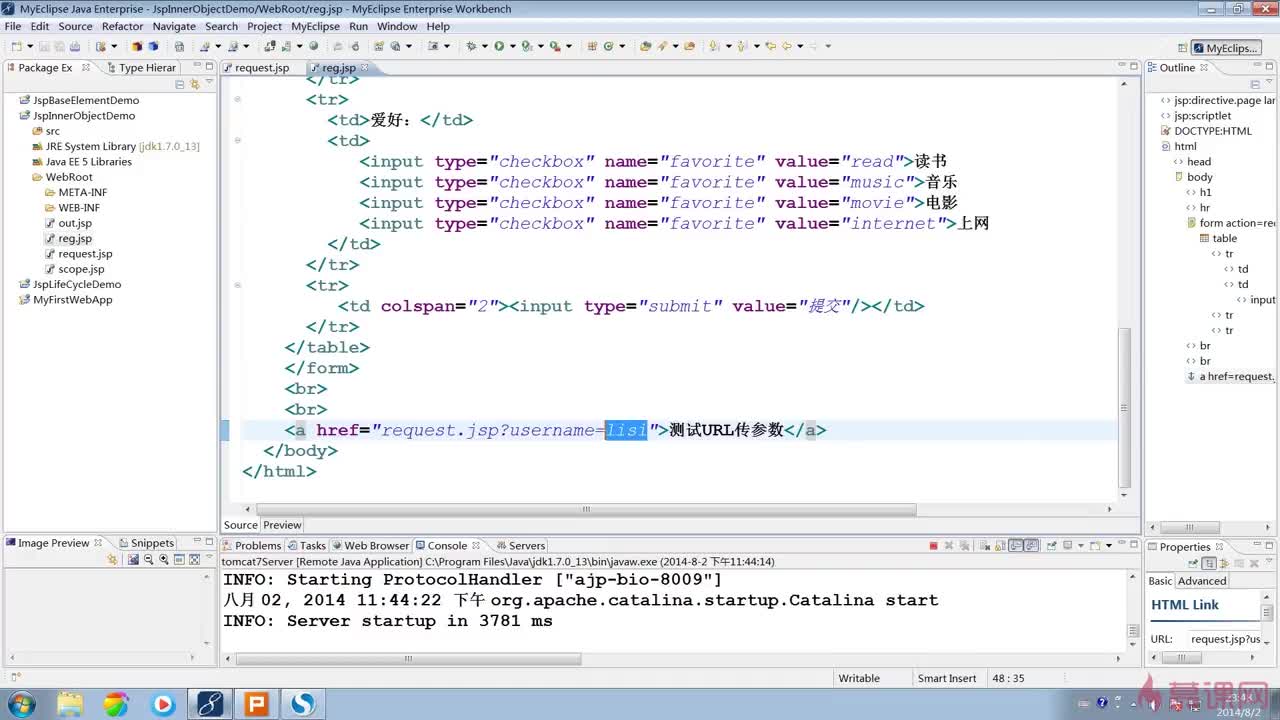Toggle console Scroll Lock
The width and height of the screenshot is (1280, 720).
1000,546
